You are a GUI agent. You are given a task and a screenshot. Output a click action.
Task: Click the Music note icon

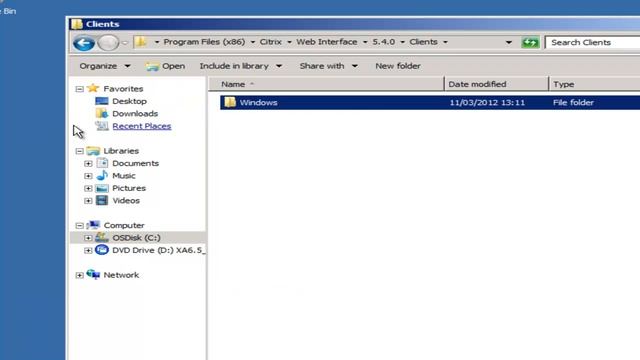pyautogui.click(x=102, y=176)
